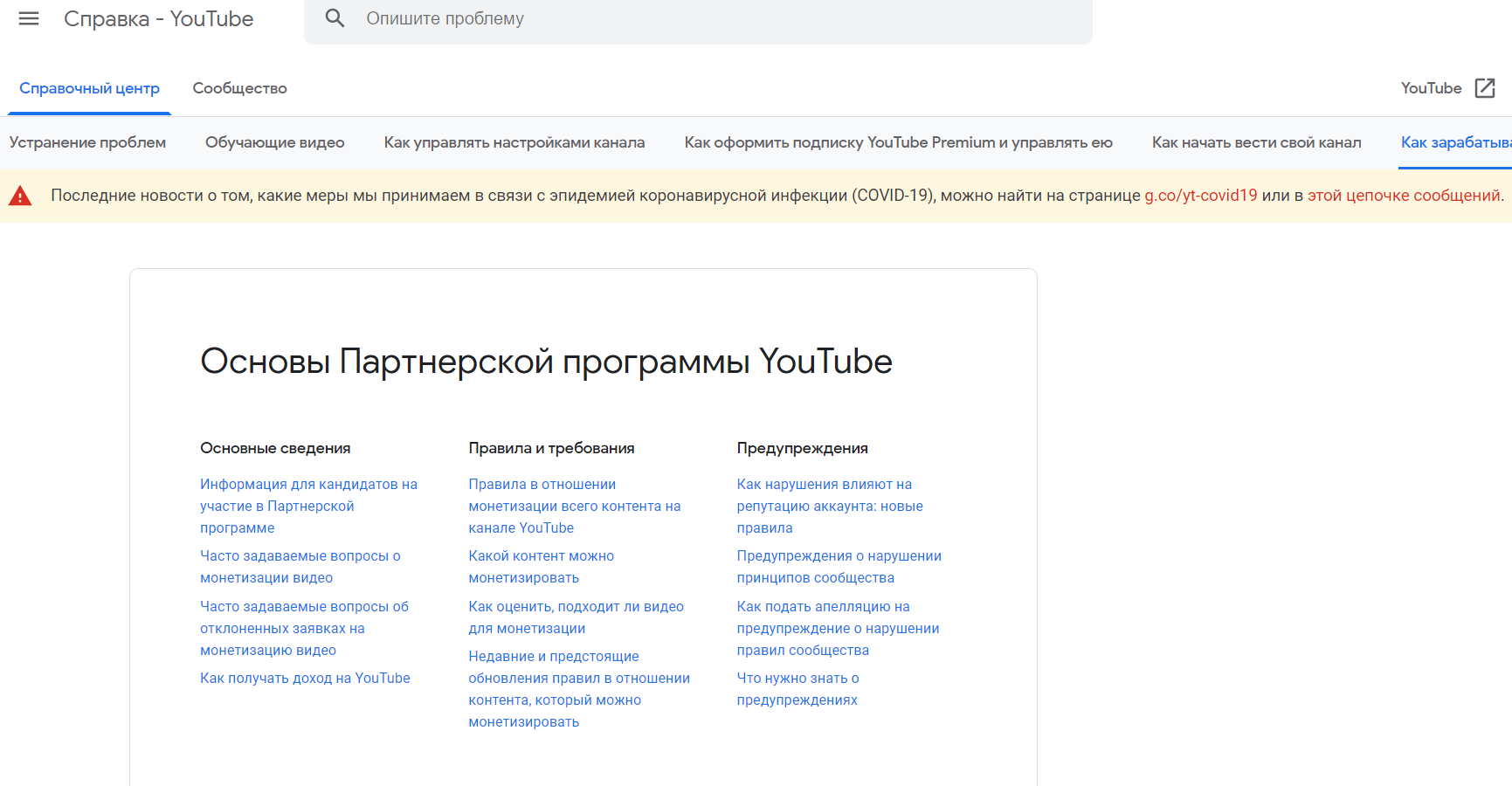Open Правила в отношении монетизации всего контента
This screenshot has width=1512, height=786.
574,507
